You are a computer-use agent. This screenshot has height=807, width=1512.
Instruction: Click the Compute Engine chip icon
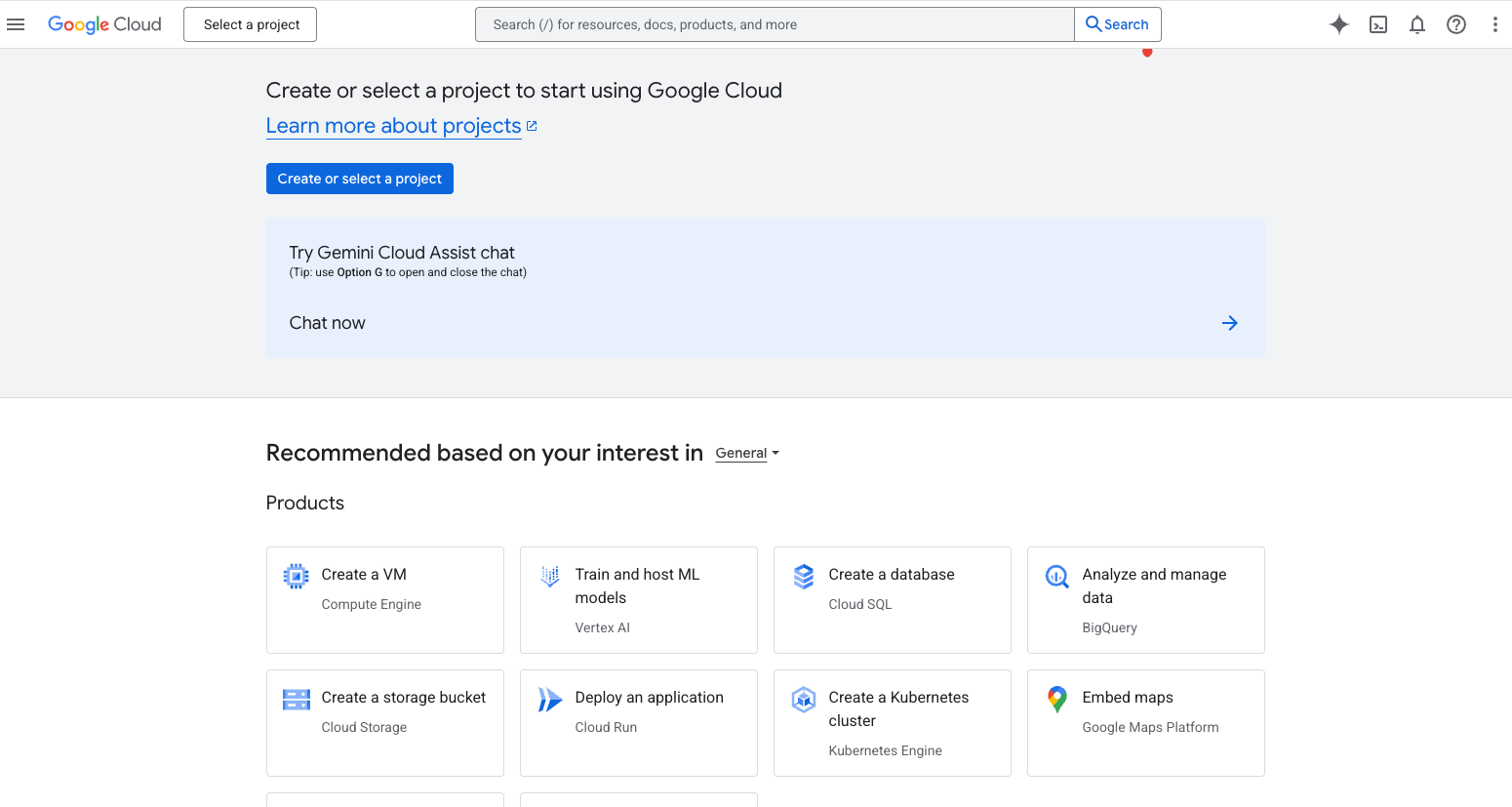coord(296,576)
